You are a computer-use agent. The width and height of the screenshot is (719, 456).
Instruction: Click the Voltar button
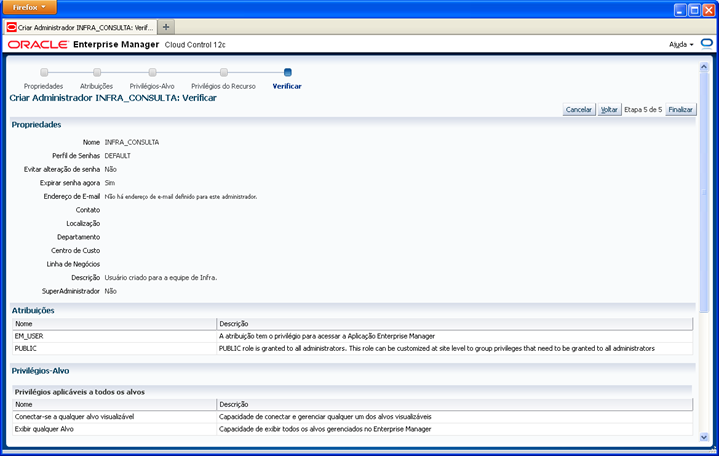tap(609, 110)
